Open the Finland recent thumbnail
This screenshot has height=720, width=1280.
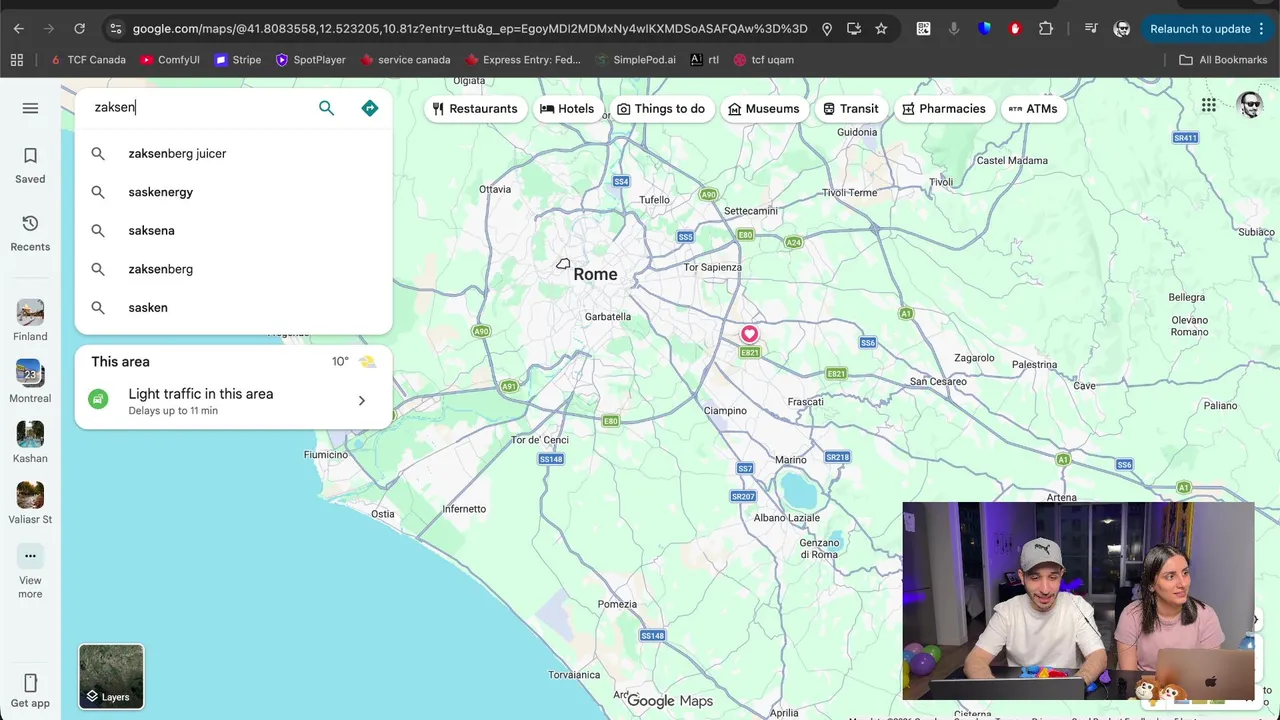[x=30, y=320]
